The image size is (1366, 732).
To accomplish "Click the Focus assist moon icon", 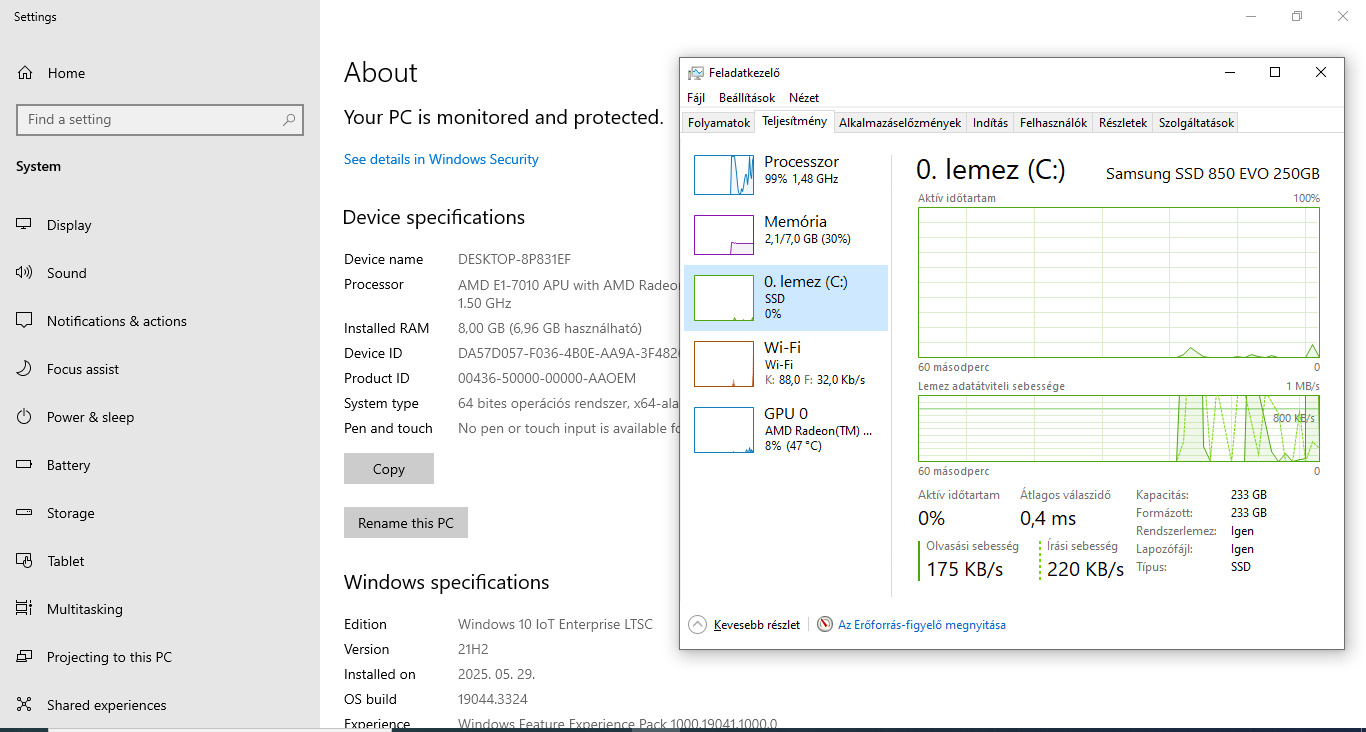I will (x=24, y=369).
